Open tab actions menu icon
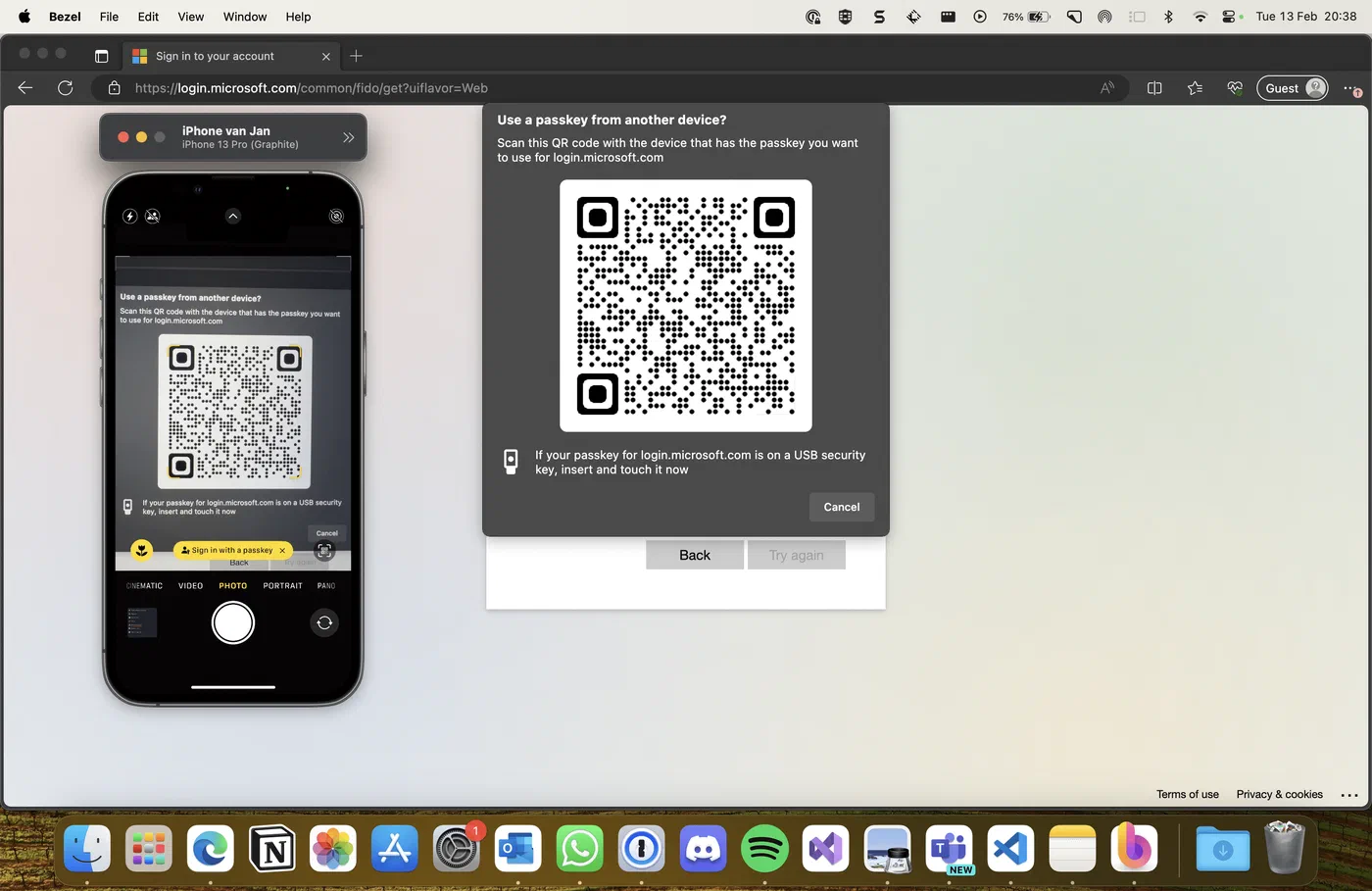Viewport: 1372px width, 891px height. click(101, 56)
